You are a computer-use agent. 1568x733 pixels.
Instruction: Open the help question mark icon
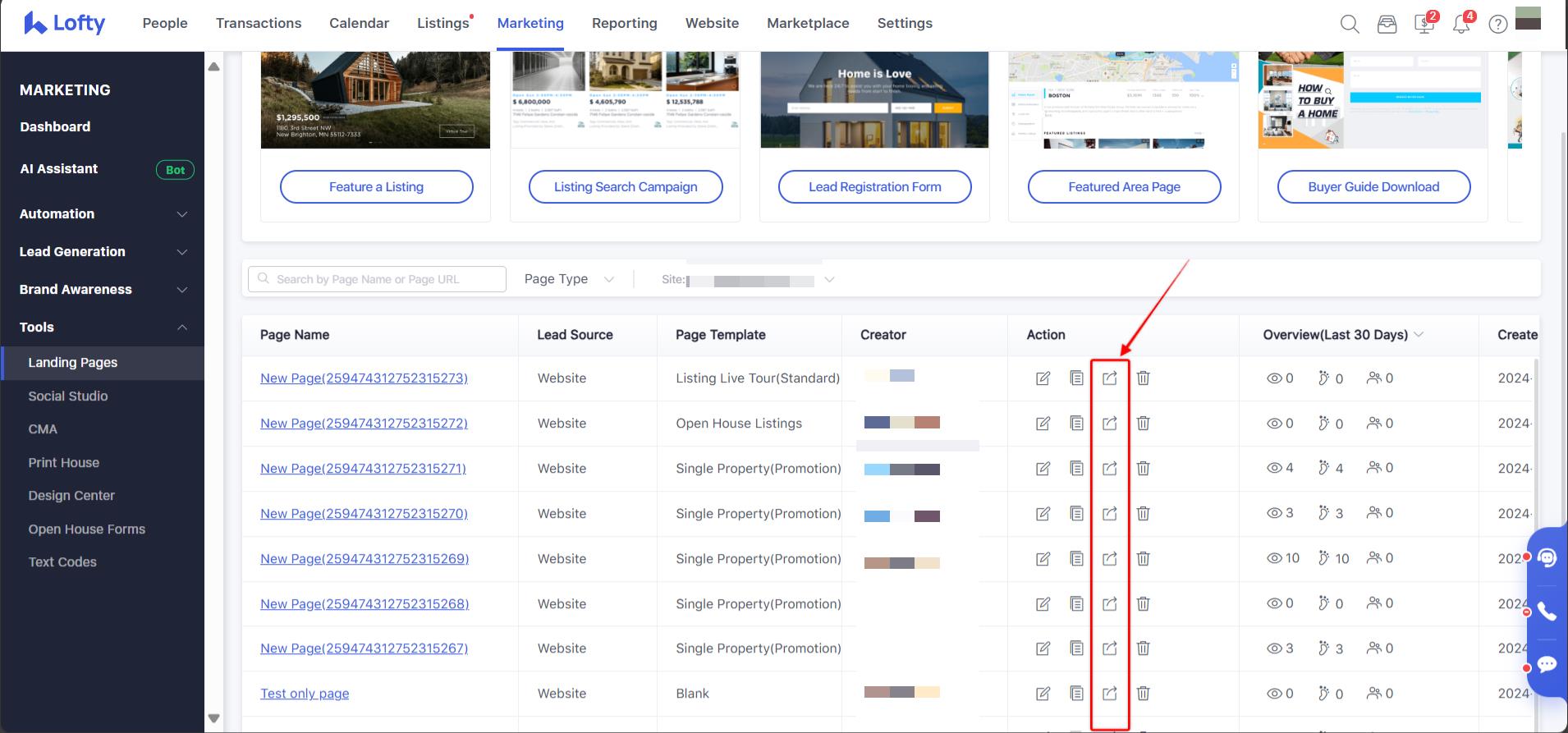[x=1498, y=25]
